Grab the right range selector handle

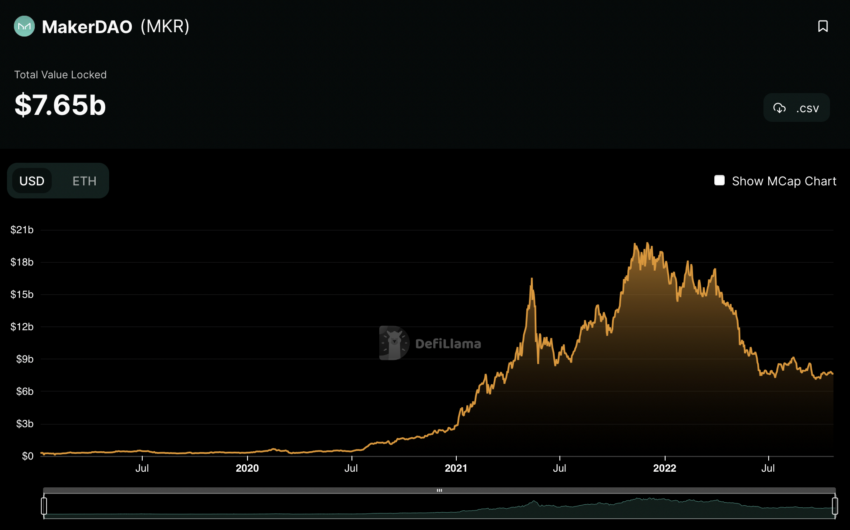[x=834, y=506]
